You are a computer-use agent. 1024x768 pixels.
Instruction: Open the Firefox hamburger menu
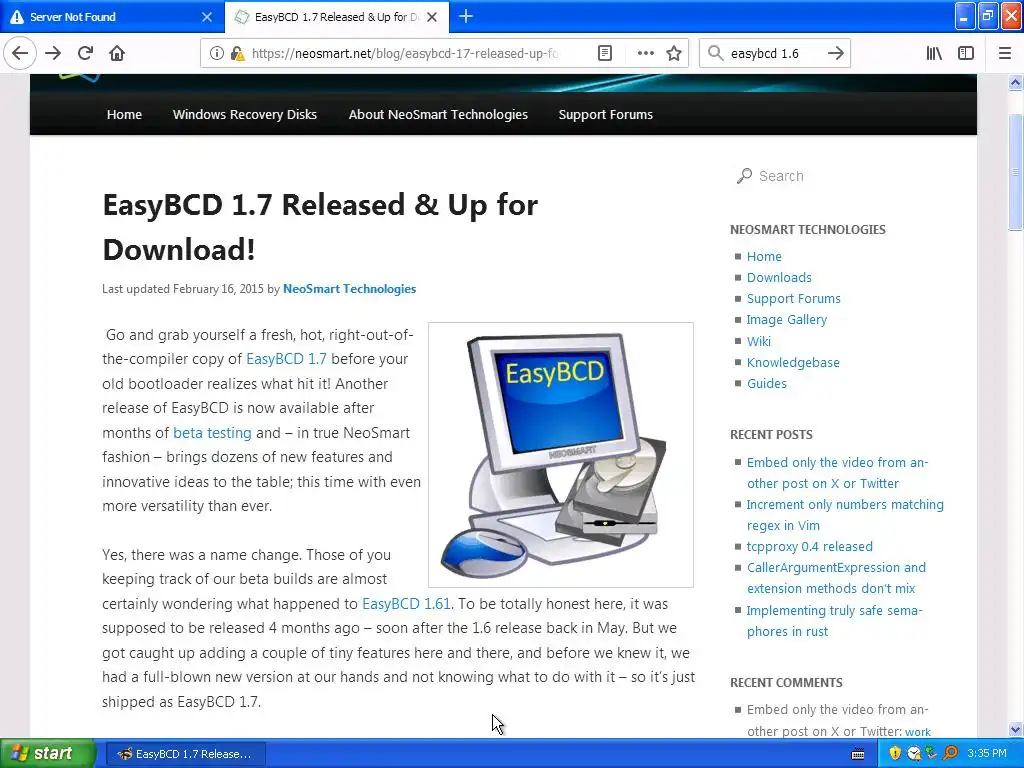coord(1005,54)
